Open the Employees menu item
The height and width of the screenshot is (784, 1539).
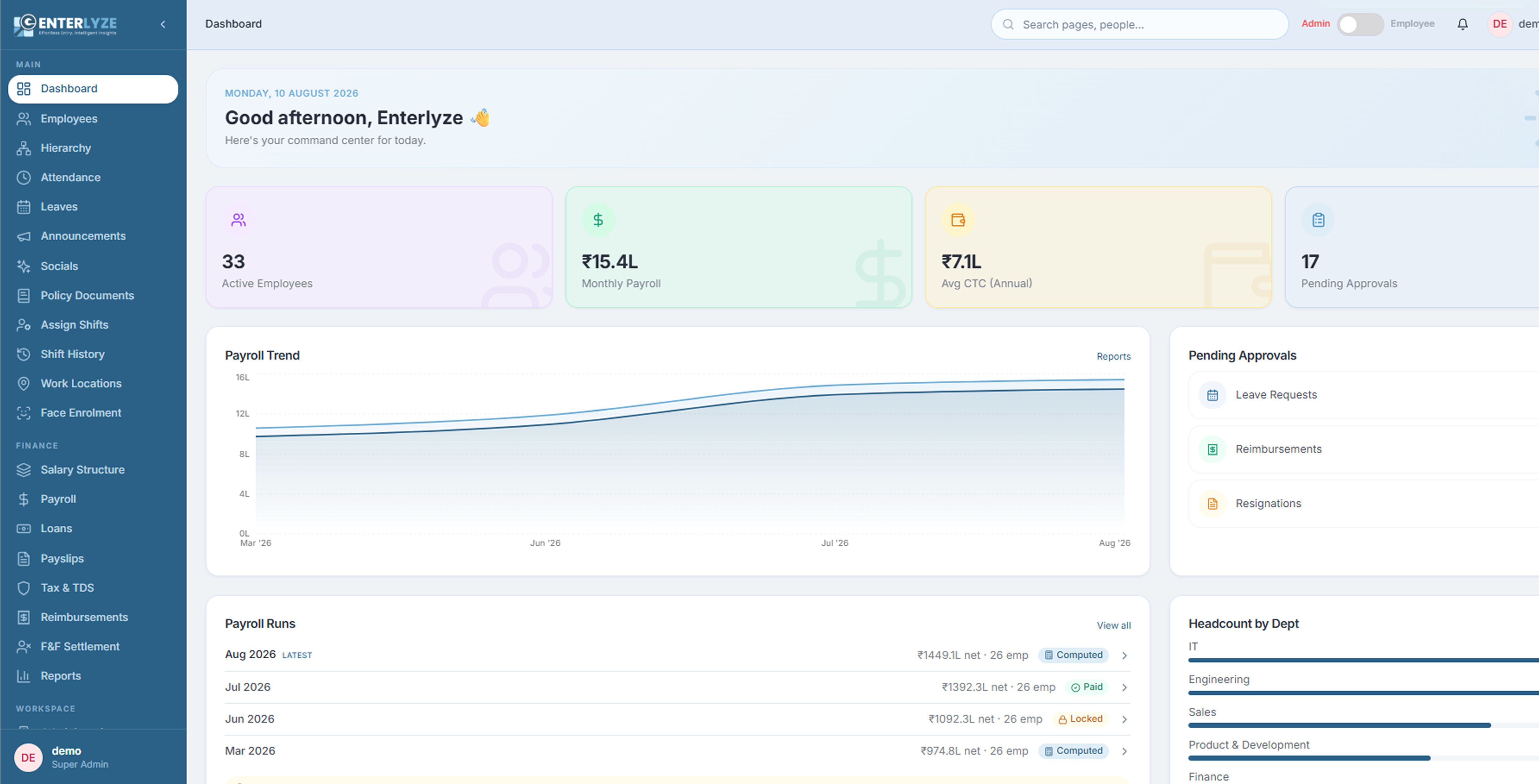click(x=93, y=119)
